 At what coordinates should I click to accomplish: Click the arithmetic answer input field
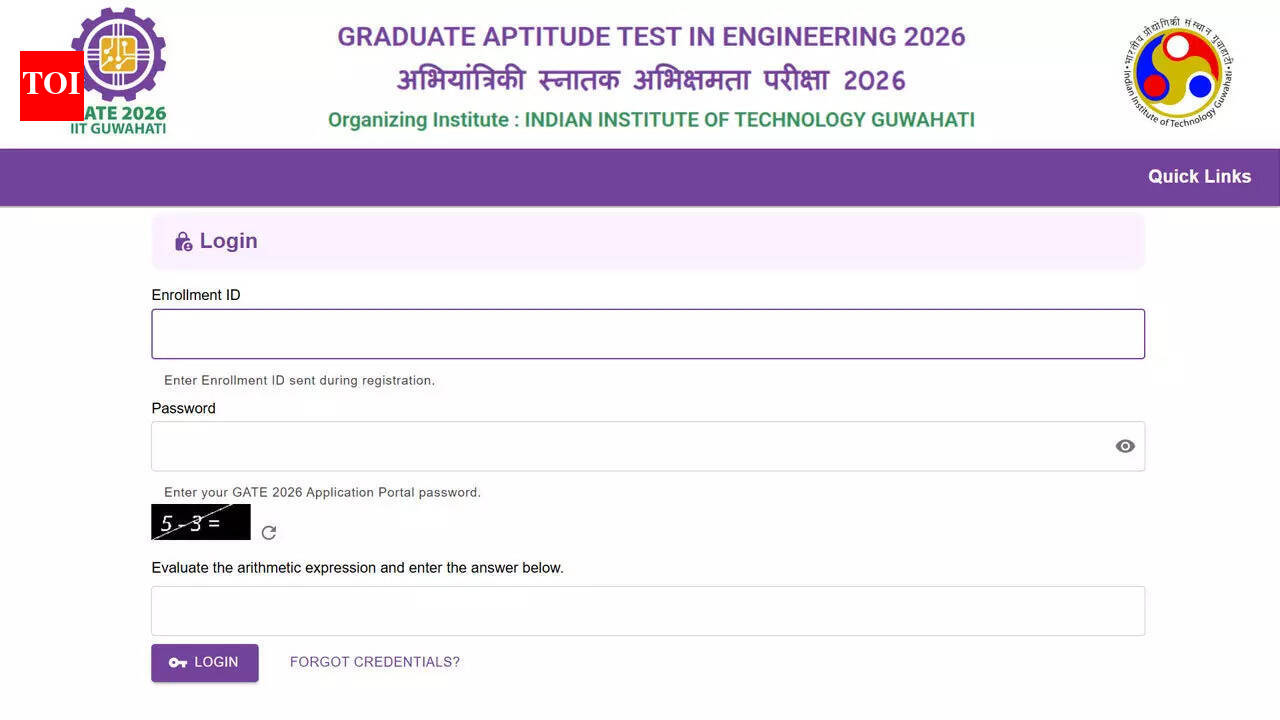[648, 610]
